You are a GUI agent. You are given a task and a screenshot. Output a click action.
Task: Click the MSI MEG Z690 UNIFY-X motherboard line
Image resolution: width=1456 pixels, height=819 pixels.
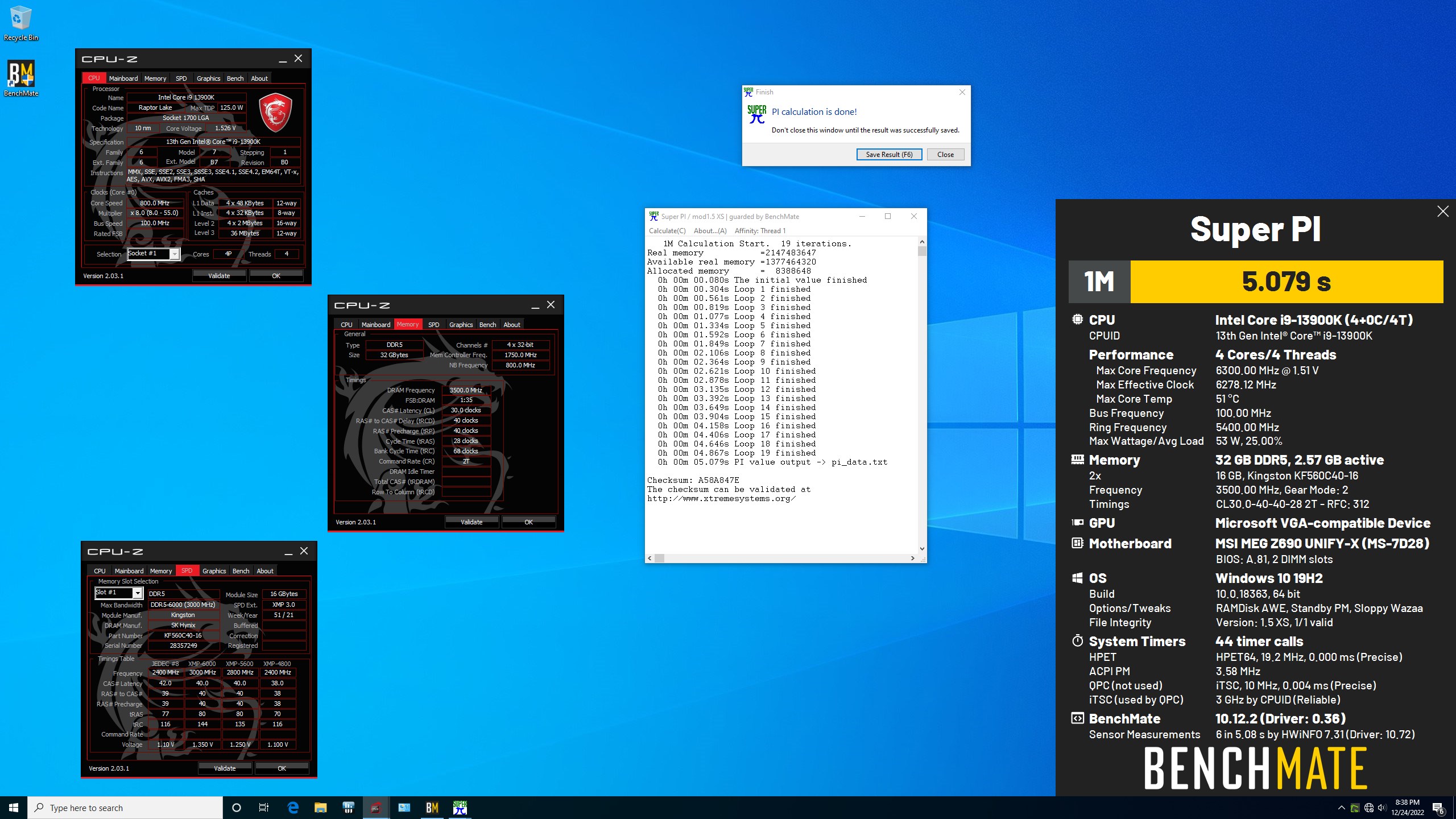tap(1322, 544)
